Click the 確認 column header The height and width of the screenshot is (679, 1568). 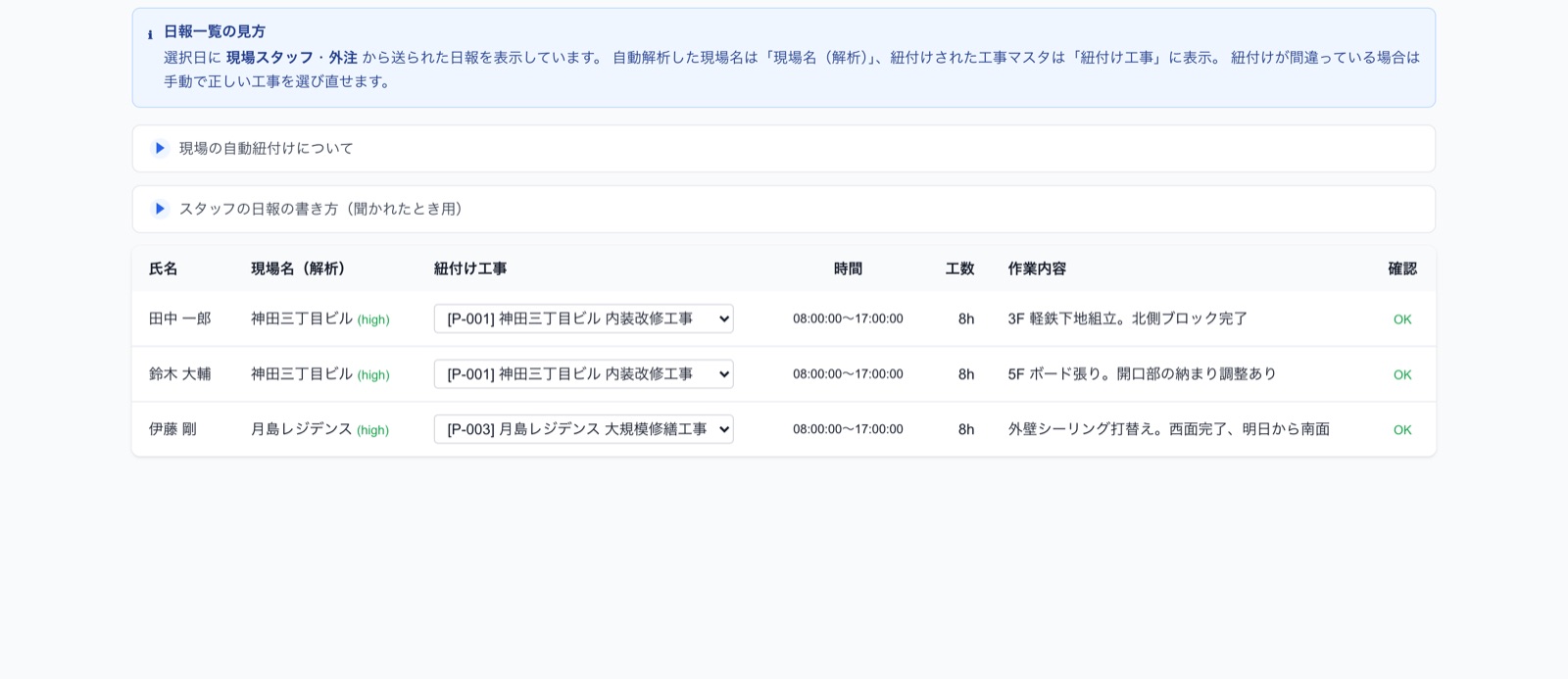pyautogui.click(x=1402, y=268)
